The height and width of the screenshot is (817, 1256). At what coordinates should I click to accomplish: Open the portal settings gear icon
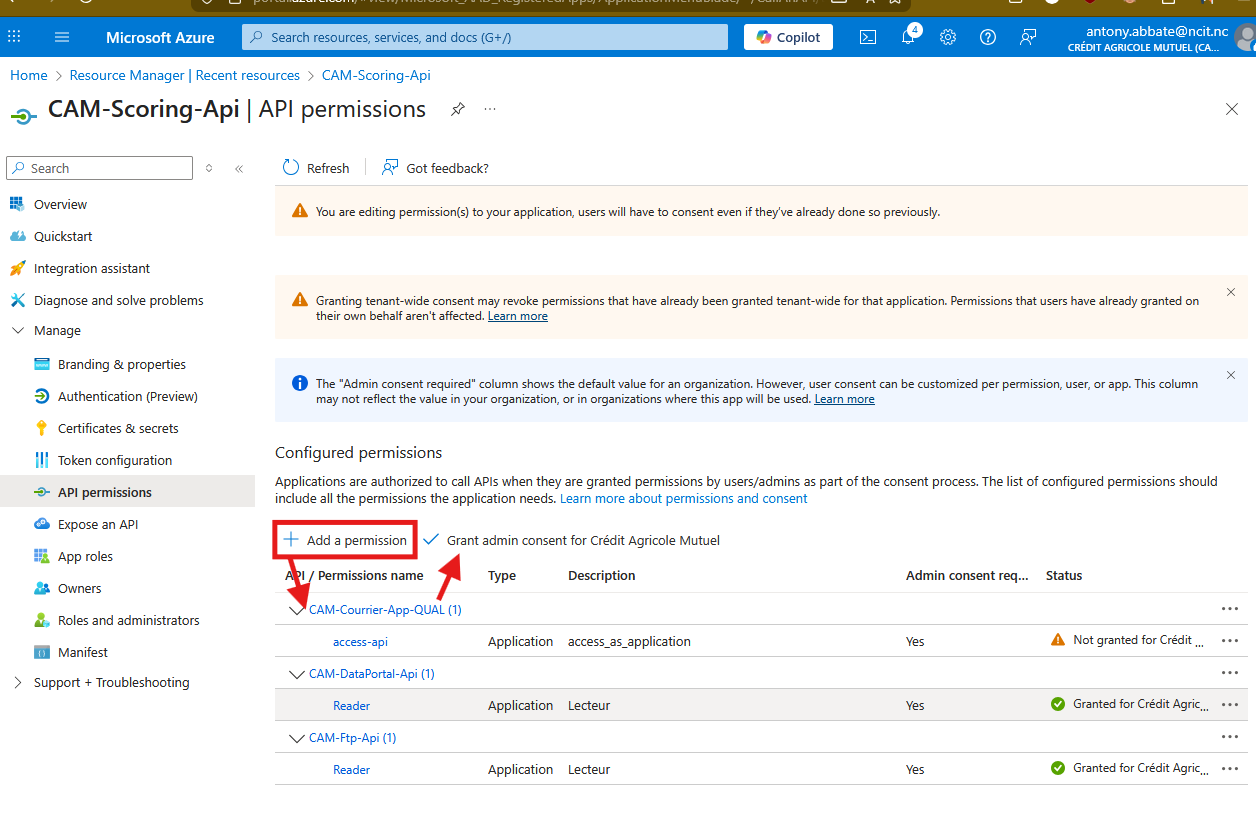point(948,37)
